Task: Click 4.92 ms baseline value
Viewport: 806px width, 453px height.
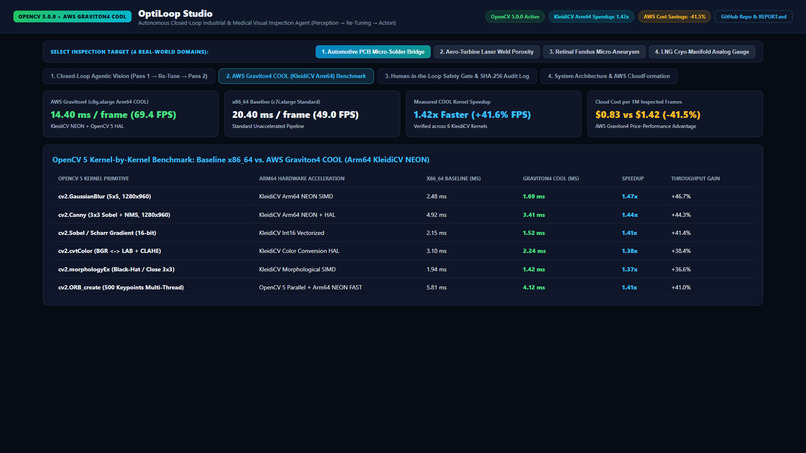Action: (x=436, y=215)
